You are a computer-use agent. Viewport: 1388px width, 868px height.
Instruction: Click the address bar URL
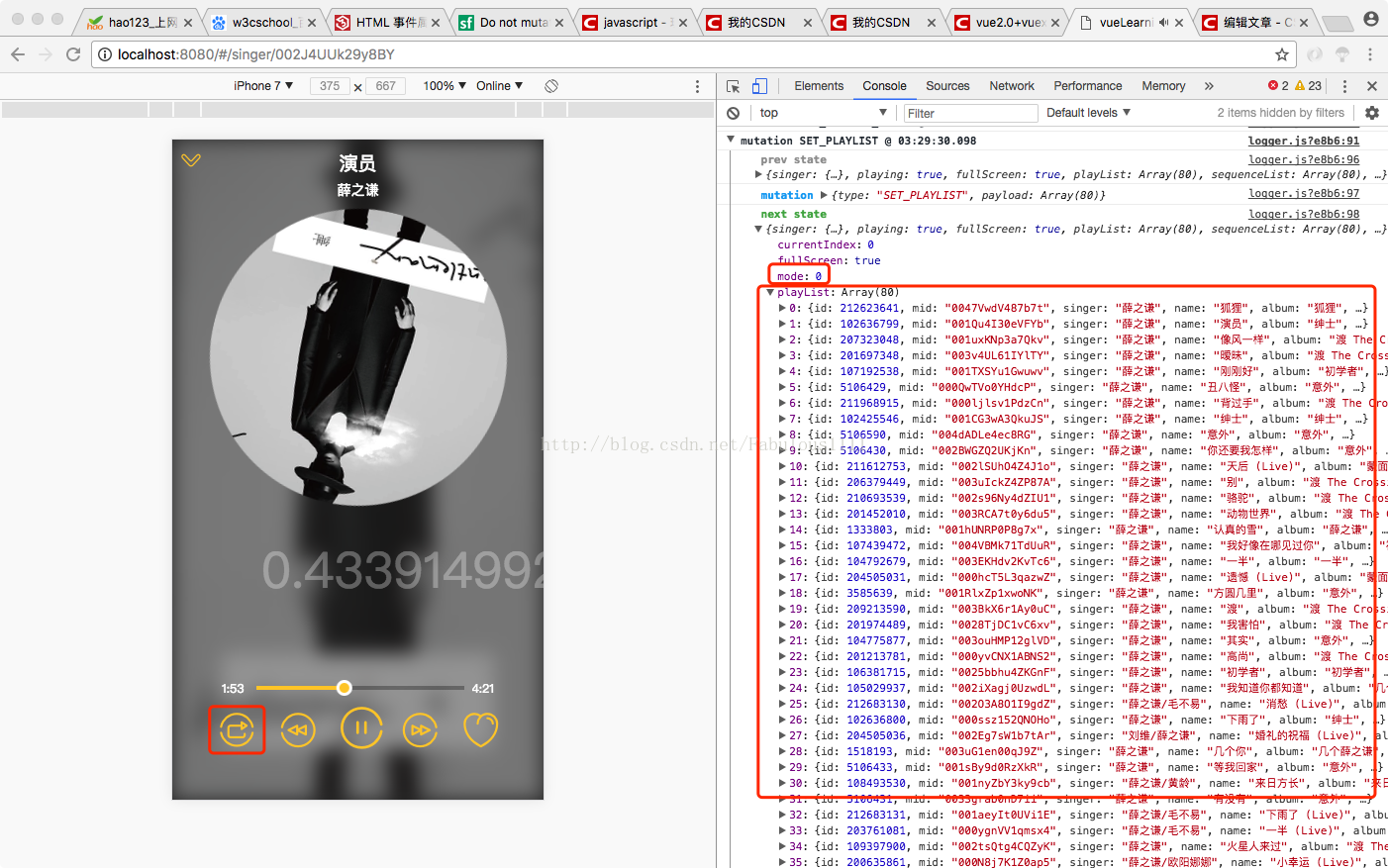pyautogui.click(x=256, y=54)
